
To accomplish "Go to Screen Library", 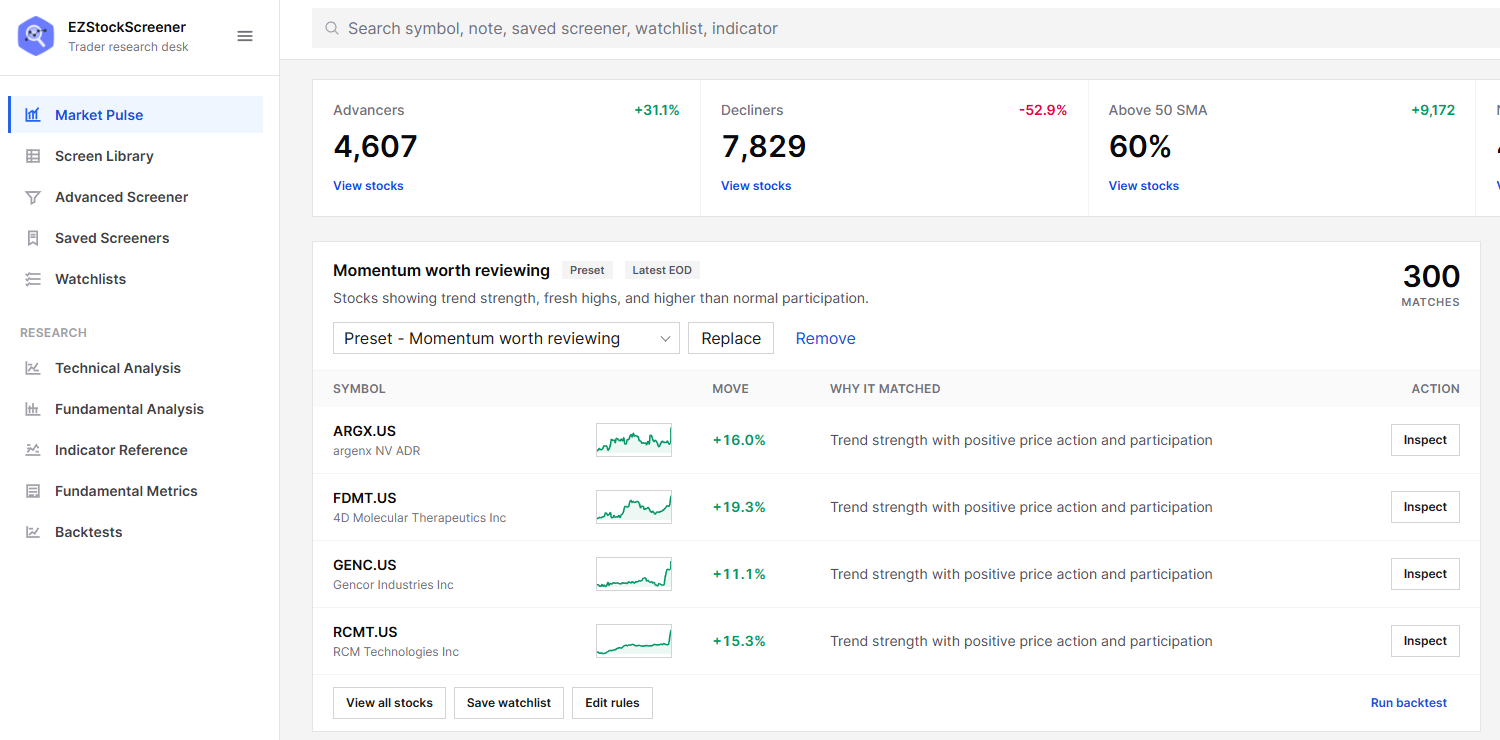I will point(136,156).
